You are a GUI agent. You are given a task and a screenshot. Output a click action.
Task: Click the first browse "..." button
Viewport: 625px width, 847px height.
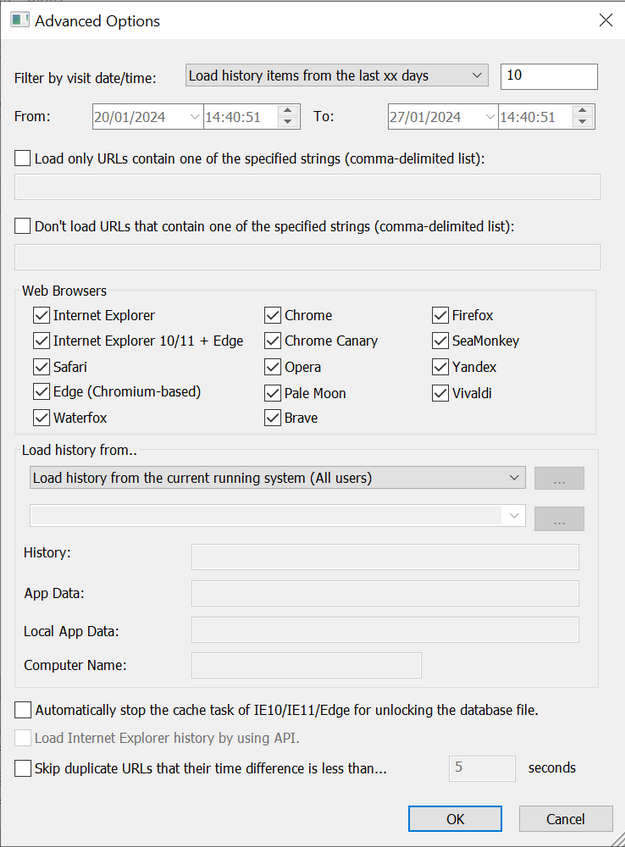click(x=559, y=479)
